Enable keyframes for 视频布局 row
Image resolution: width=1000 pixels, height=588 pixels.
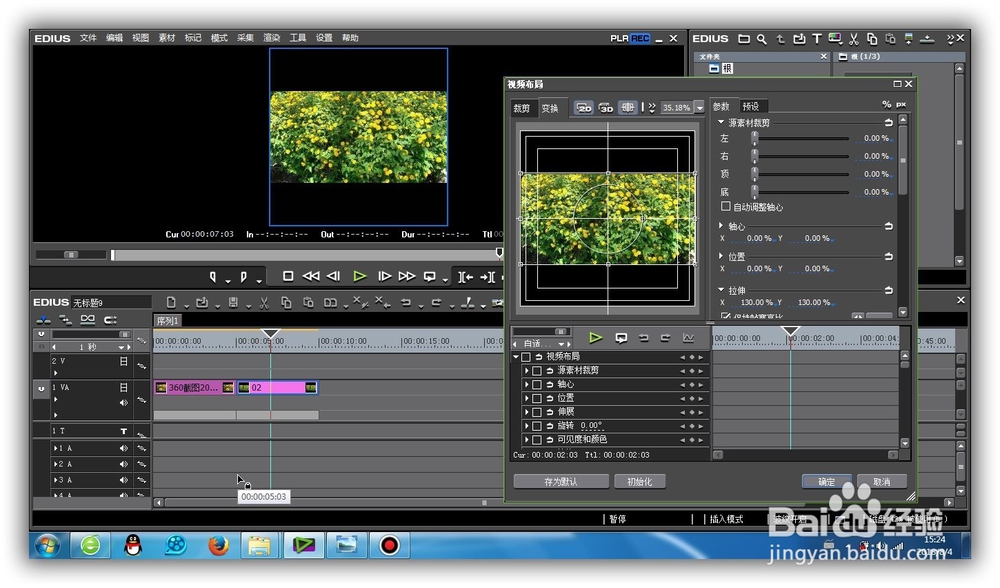[x=526, y=356]
